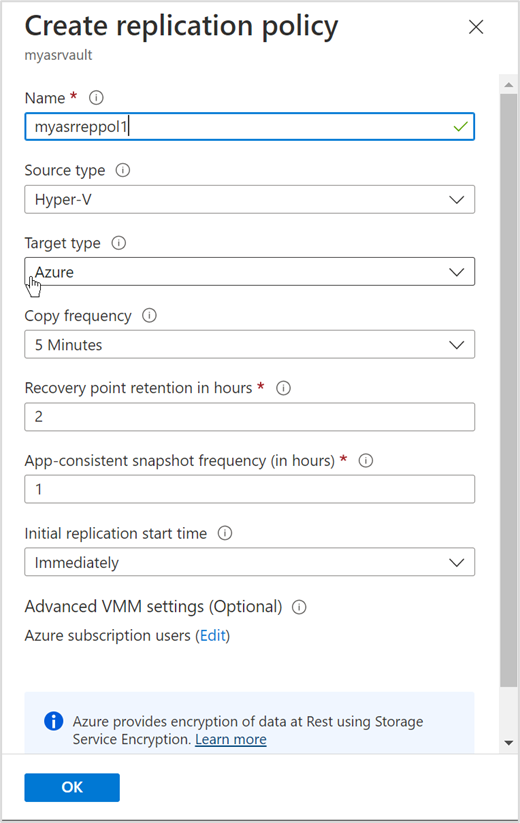Click the Initial replication start time info icon
The image size is (520, 823).
tap(225, 533)
